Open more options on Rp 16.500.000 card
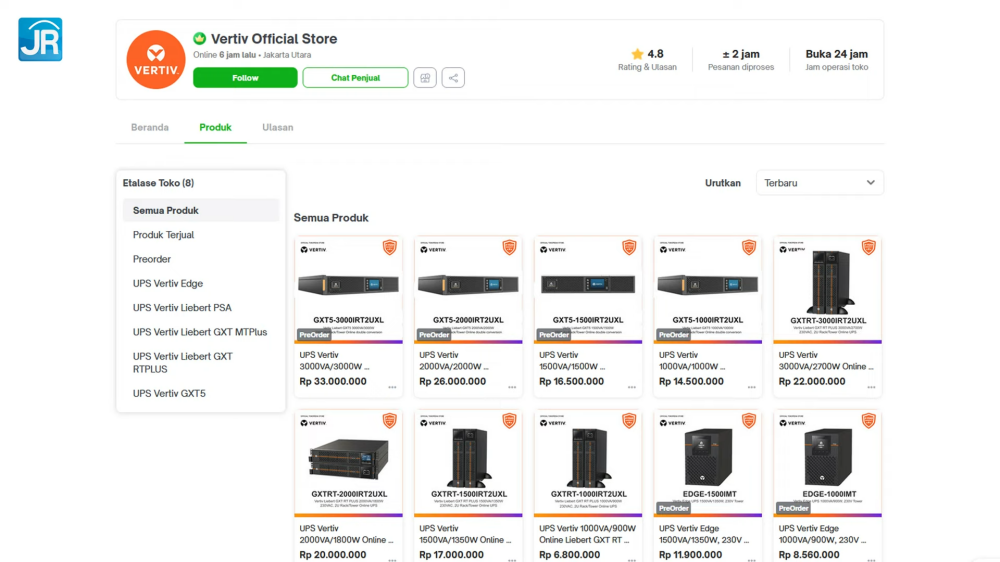 pos(632,387)
